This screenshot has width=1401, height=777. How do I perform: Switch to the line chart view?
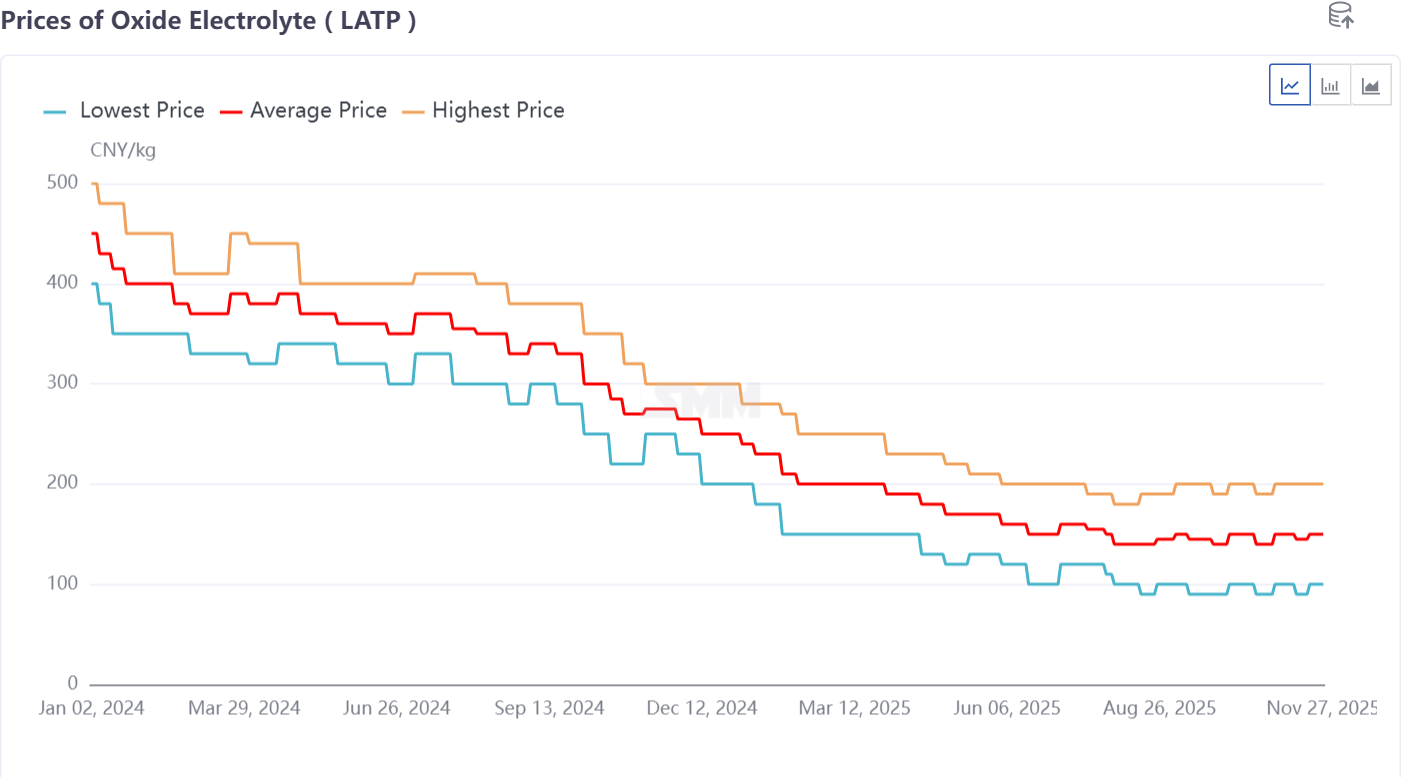1290,85
